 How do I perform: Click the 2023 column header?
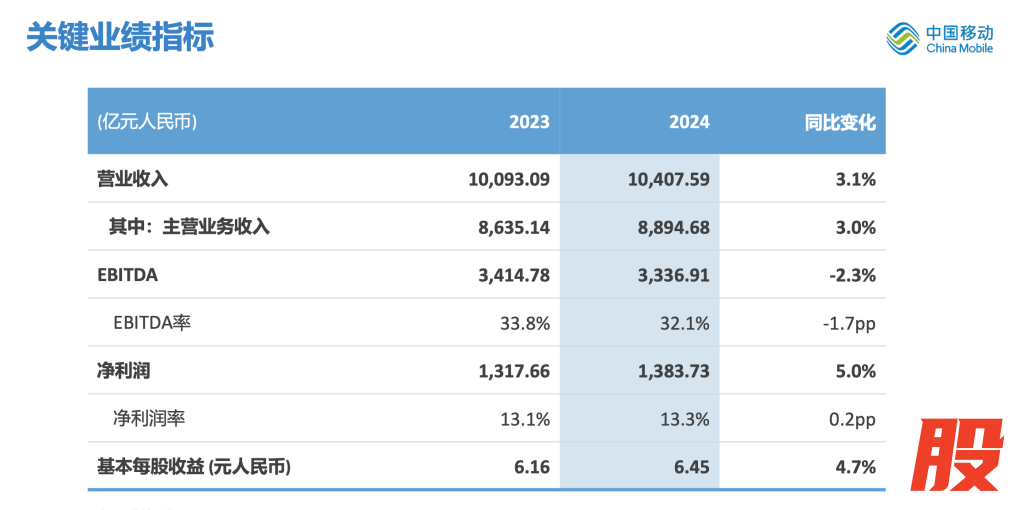point(529,122)
